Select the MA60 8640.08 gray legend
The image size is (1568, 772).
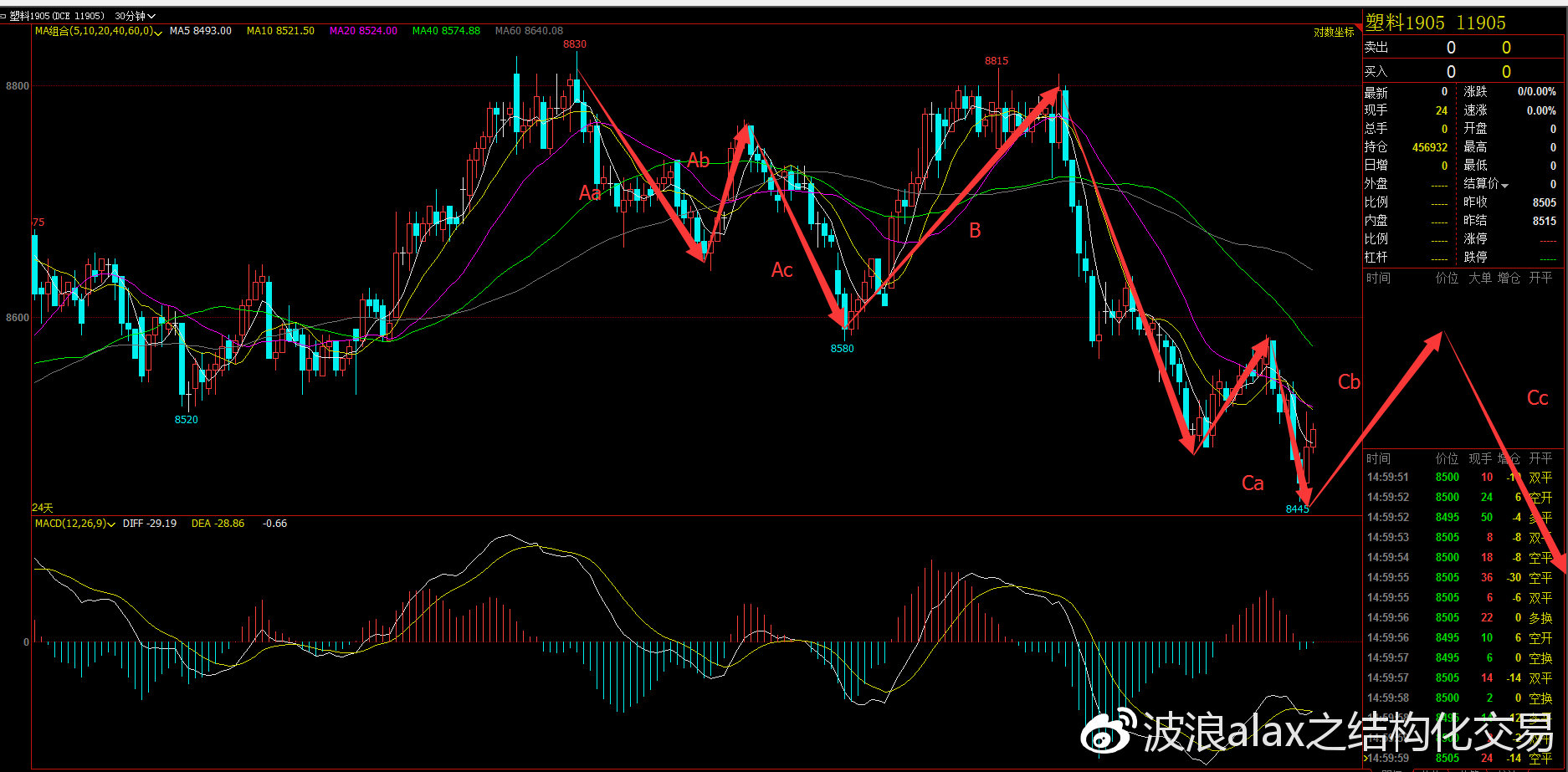point(529,31)
